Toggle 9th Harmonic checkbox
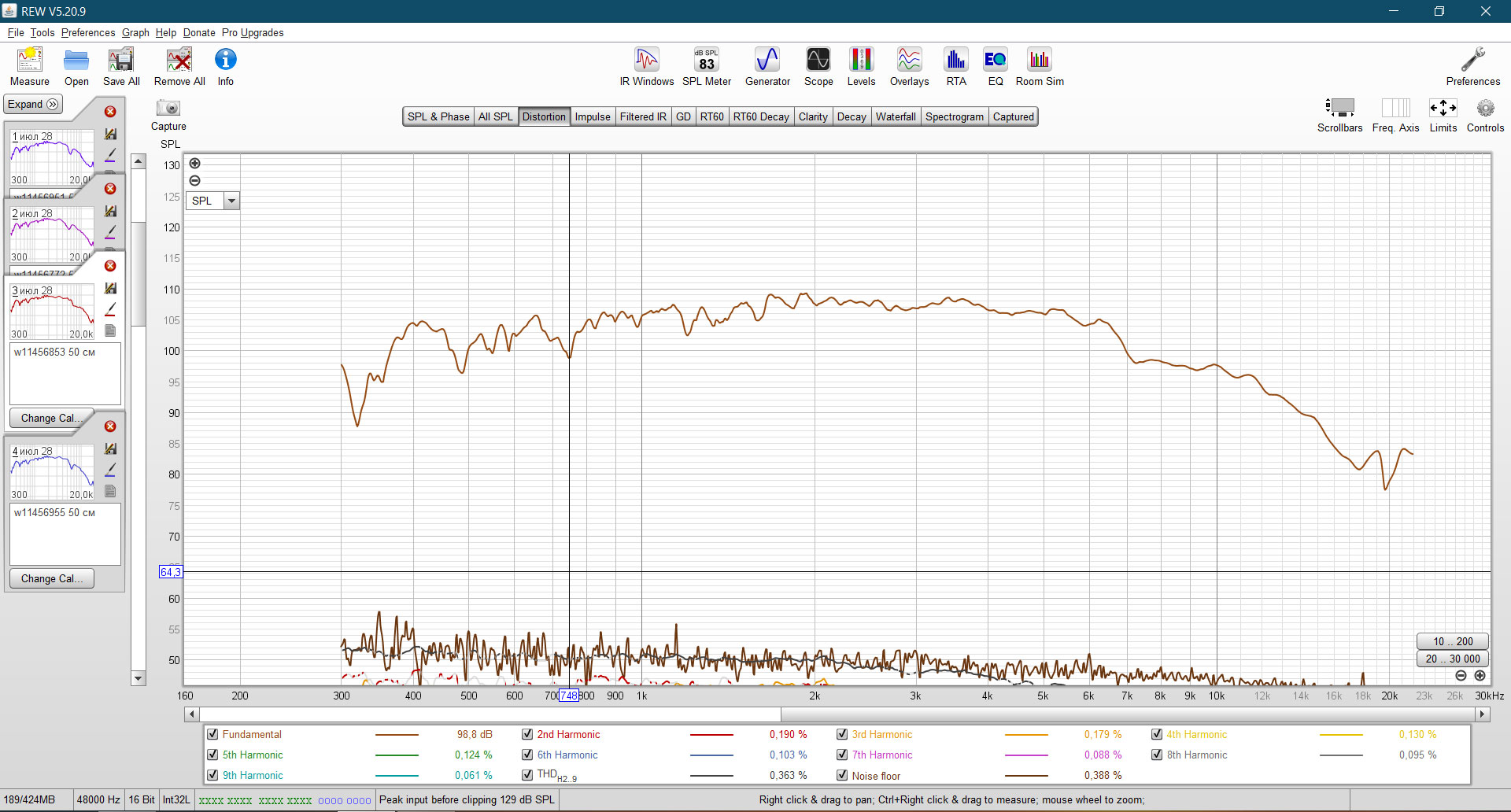Image resolution: width=1511 pixels, height=812 pixels. point(212,775)
